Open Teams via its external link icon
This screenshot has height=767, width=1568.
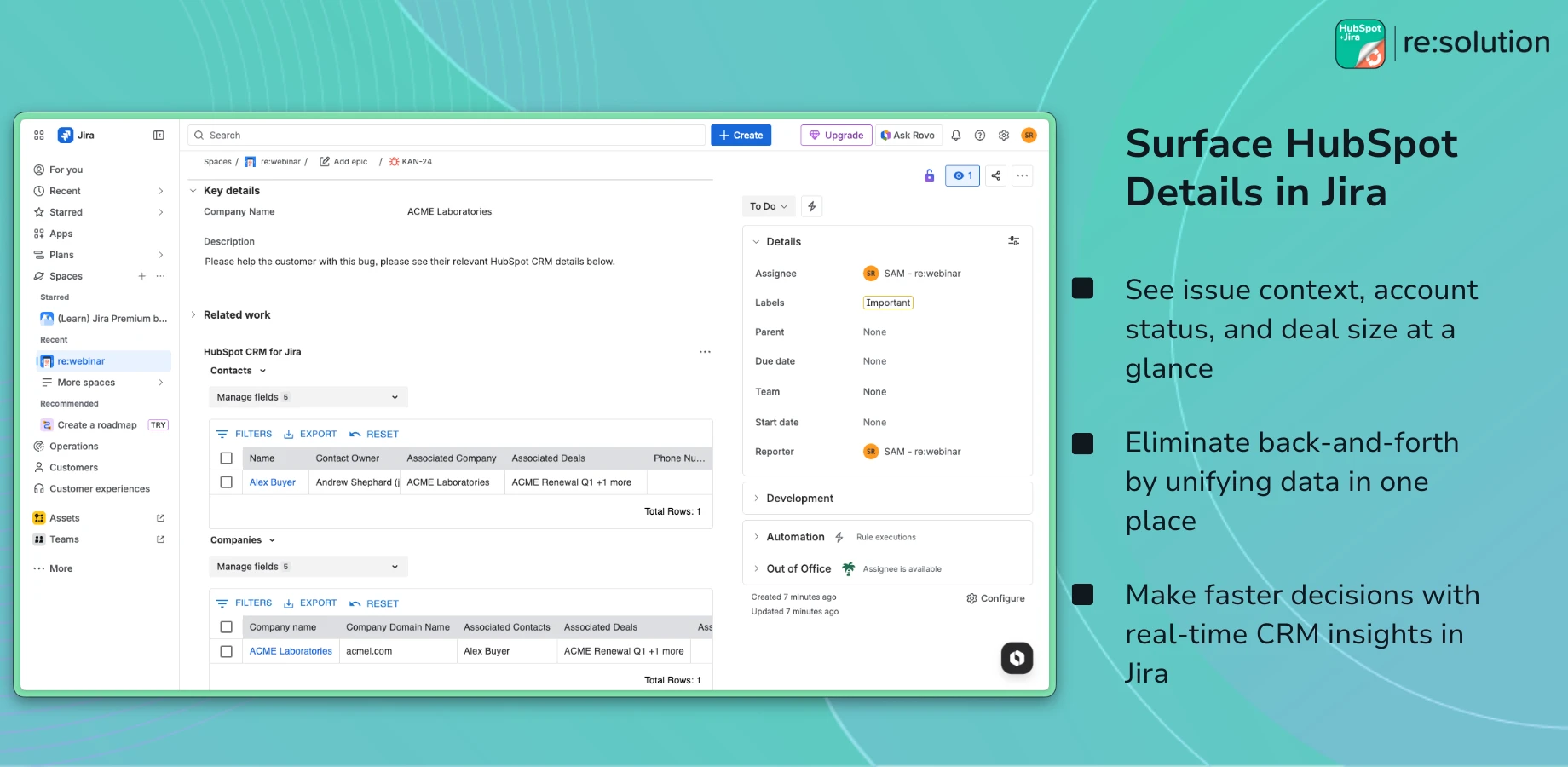pyautogui.click(x=160, y=539)
